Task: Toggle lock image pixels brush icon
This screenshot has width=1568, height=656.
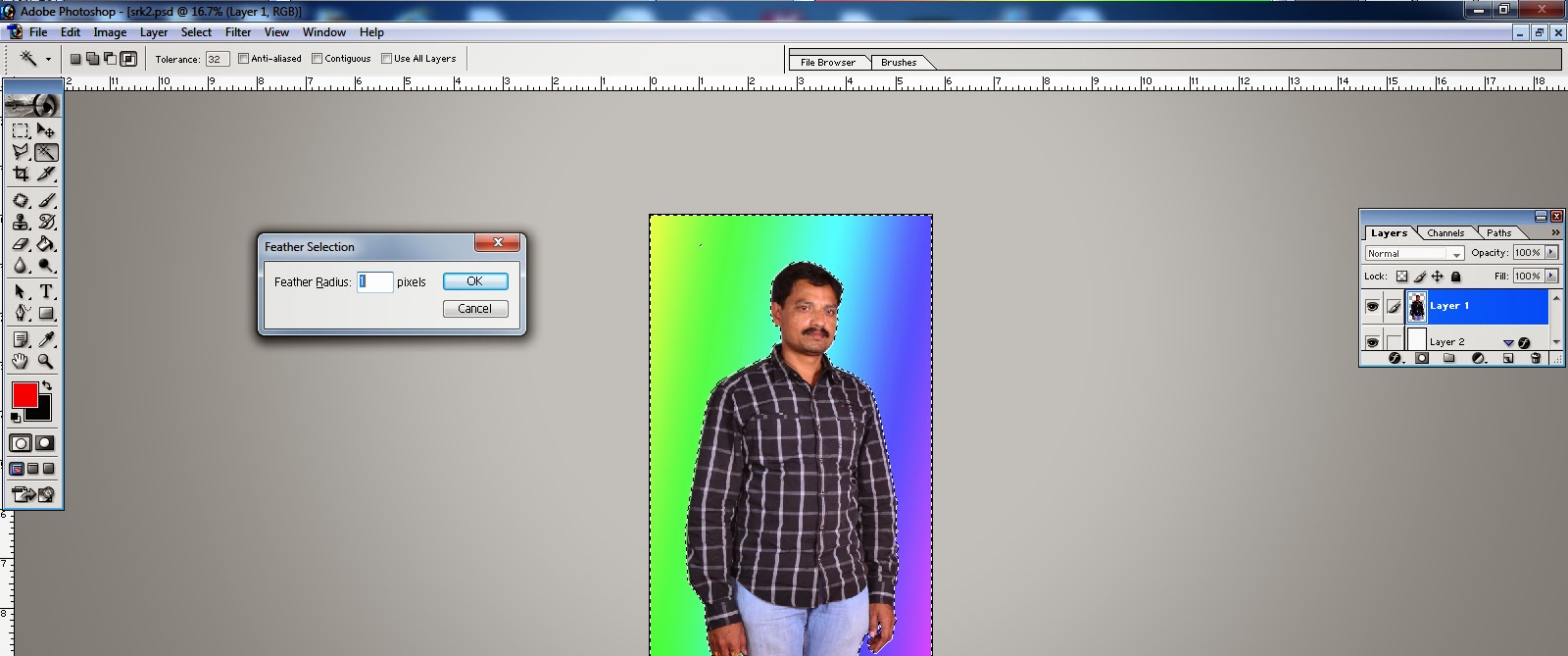Action: tap(1420, 277)
